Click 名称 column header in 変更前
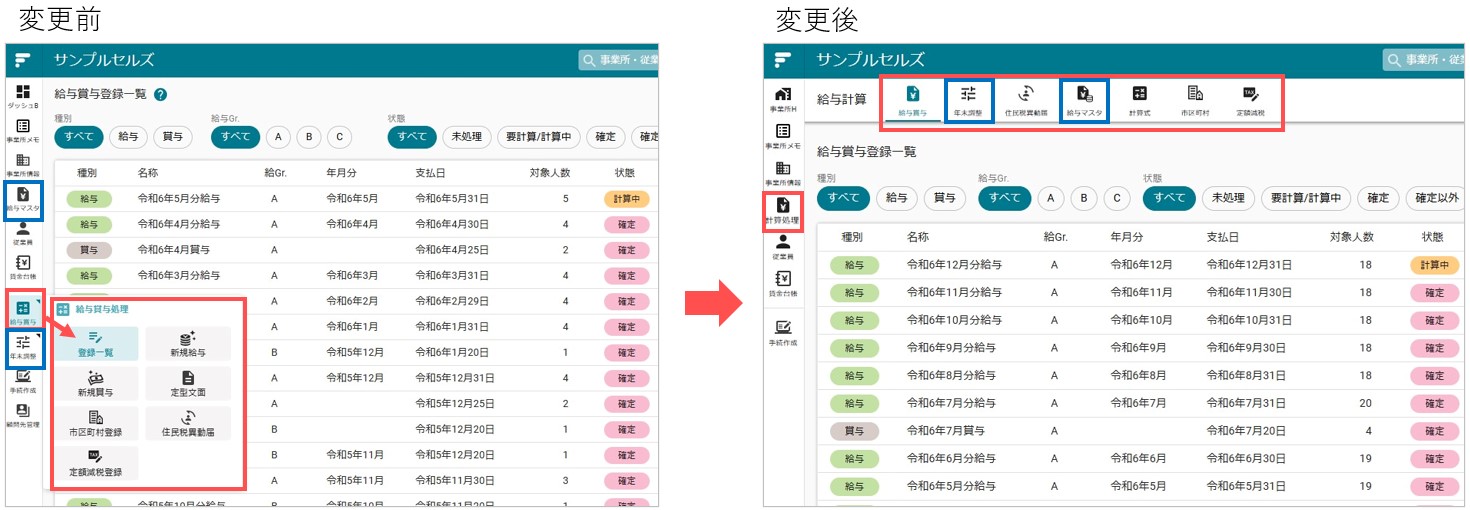This screenshot has height=510, width=1470. (148, 173)
